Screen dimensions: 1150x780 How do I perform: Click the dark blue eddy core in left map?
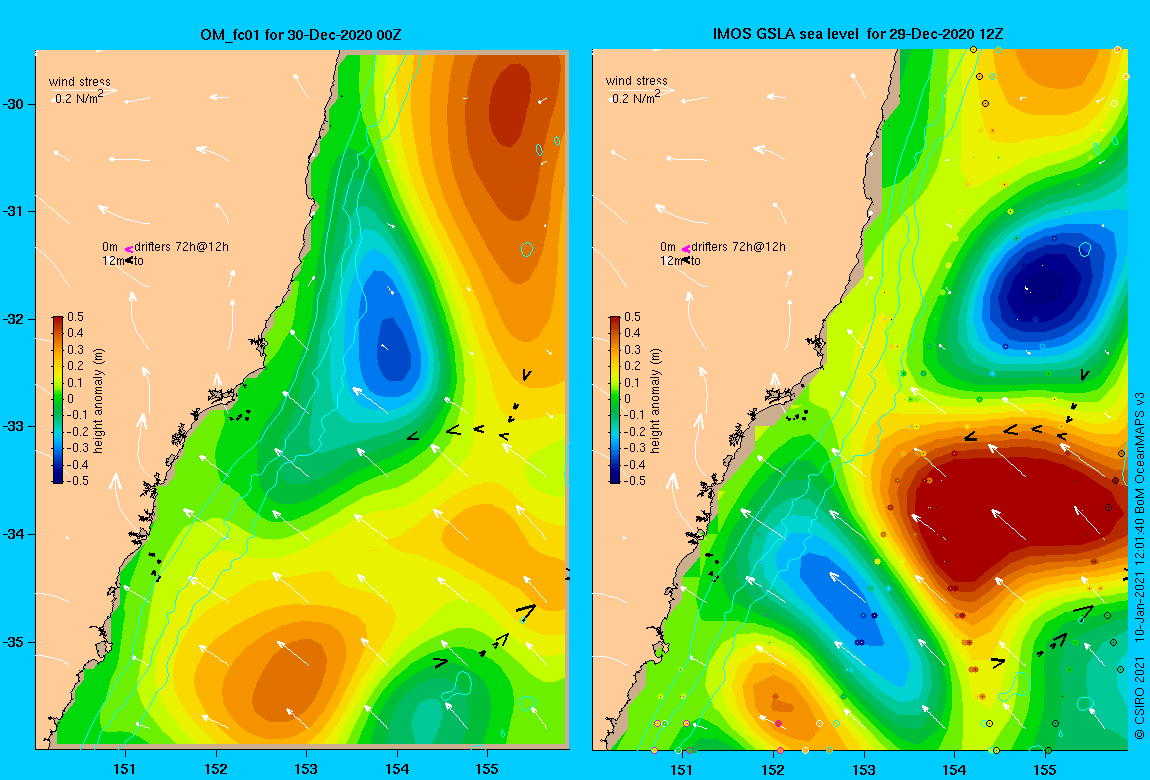point(395,348)
